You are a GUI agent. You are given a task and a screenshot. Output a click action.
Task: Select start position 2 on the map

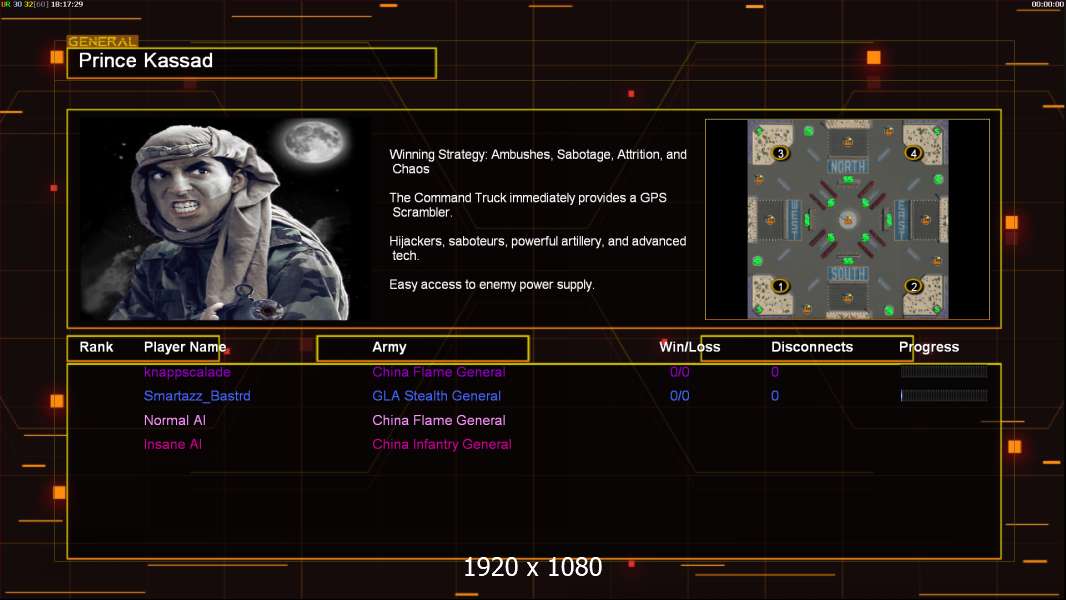point(913,286)
